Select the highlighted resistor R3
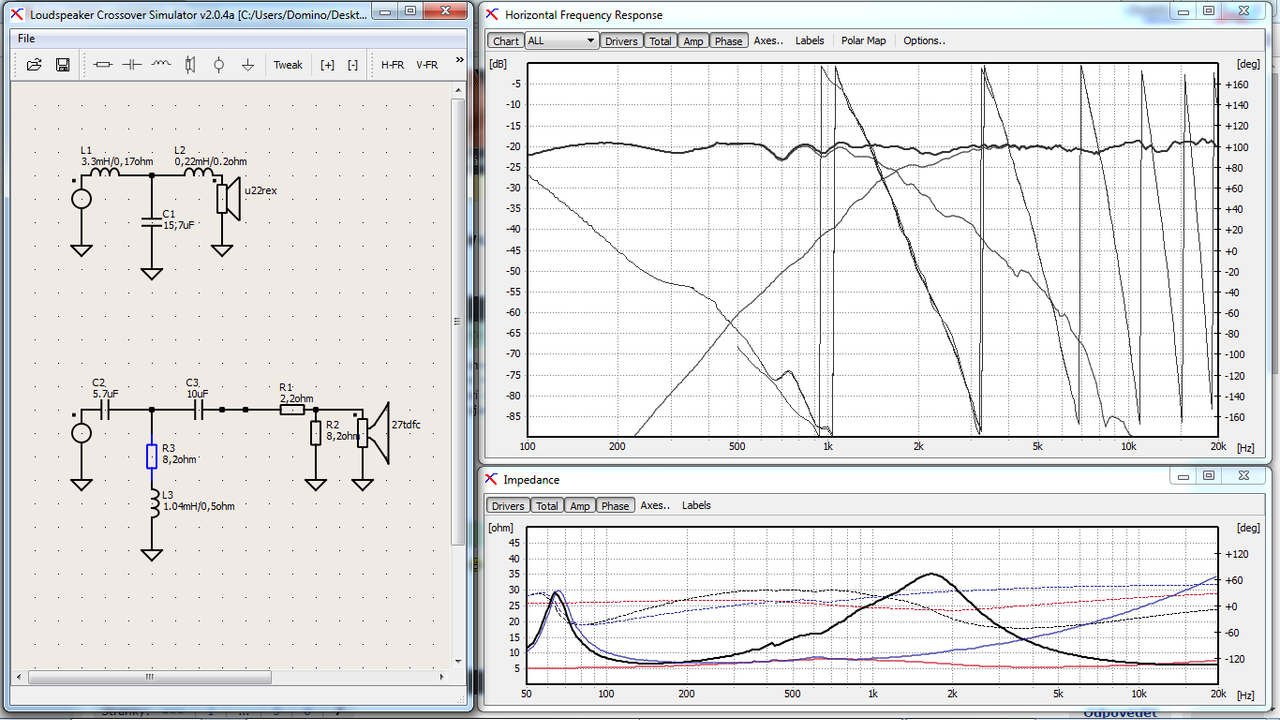1280x720 pixels. point(151,456)
